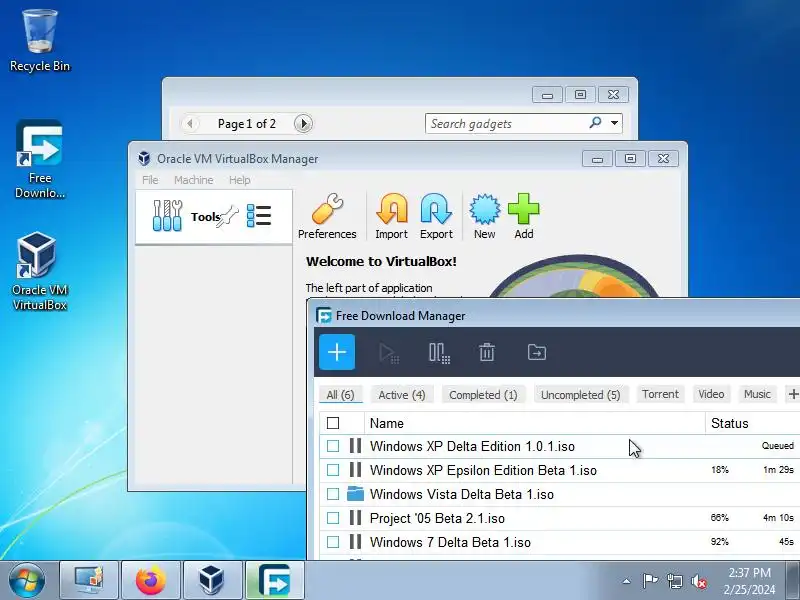Check Windows XP Epsilon Edition Beta 1.iso

333,470
